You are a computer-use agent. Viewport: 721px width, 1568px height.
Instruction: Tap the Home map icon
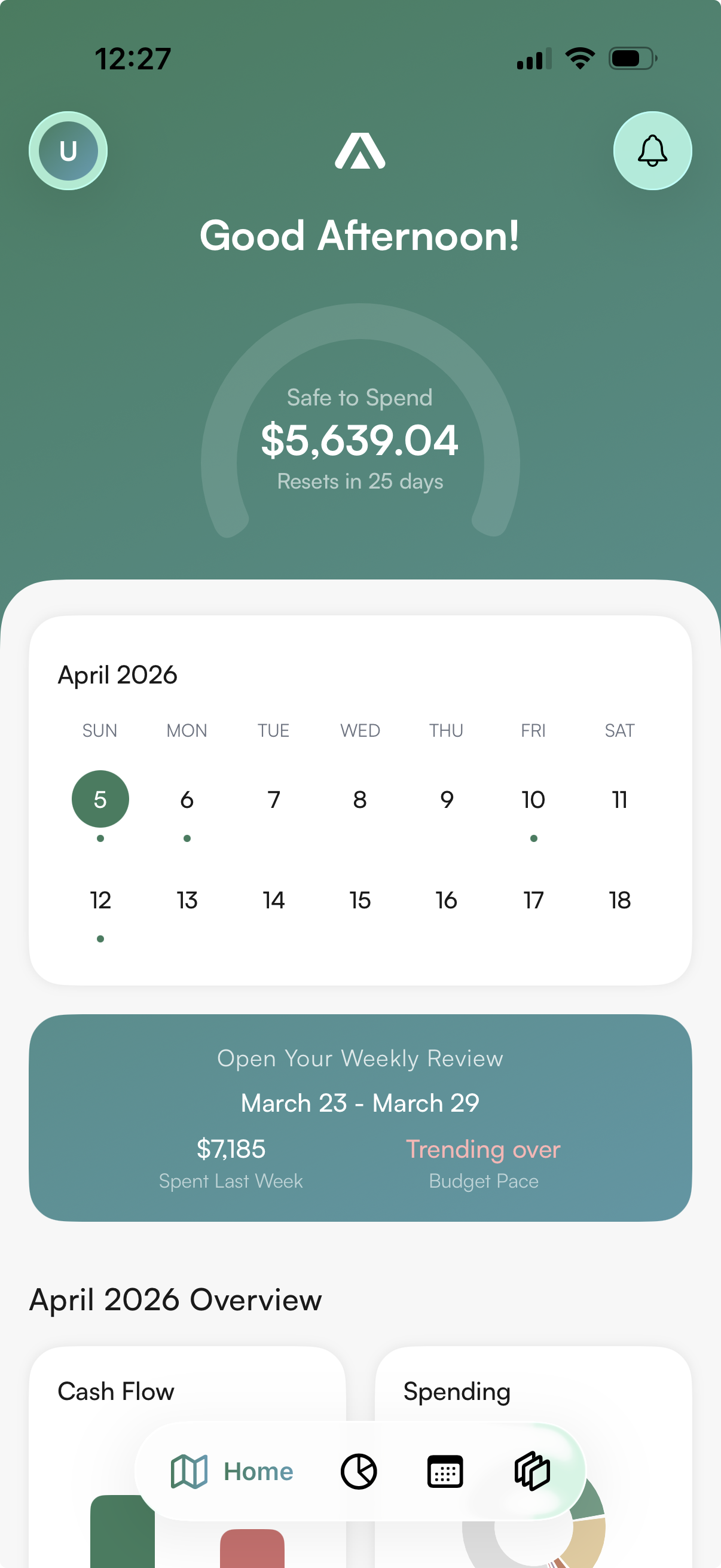pyautogui.click(x=190, y=1471)
